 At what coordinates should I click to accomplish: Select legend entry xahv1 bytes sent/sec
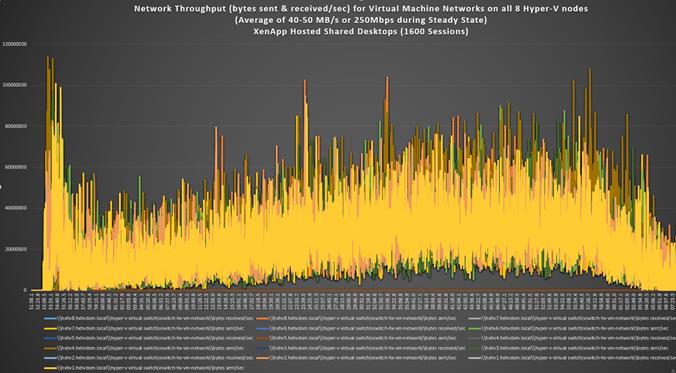[144, 368]
